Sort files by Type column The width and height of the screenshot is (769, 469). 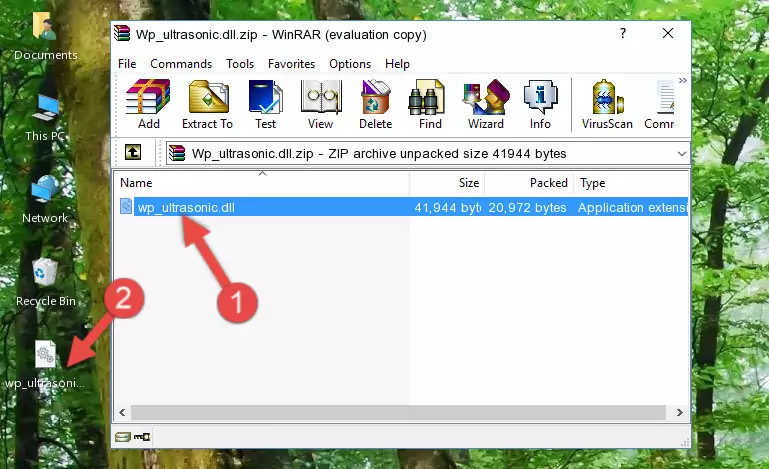(631, 182)
